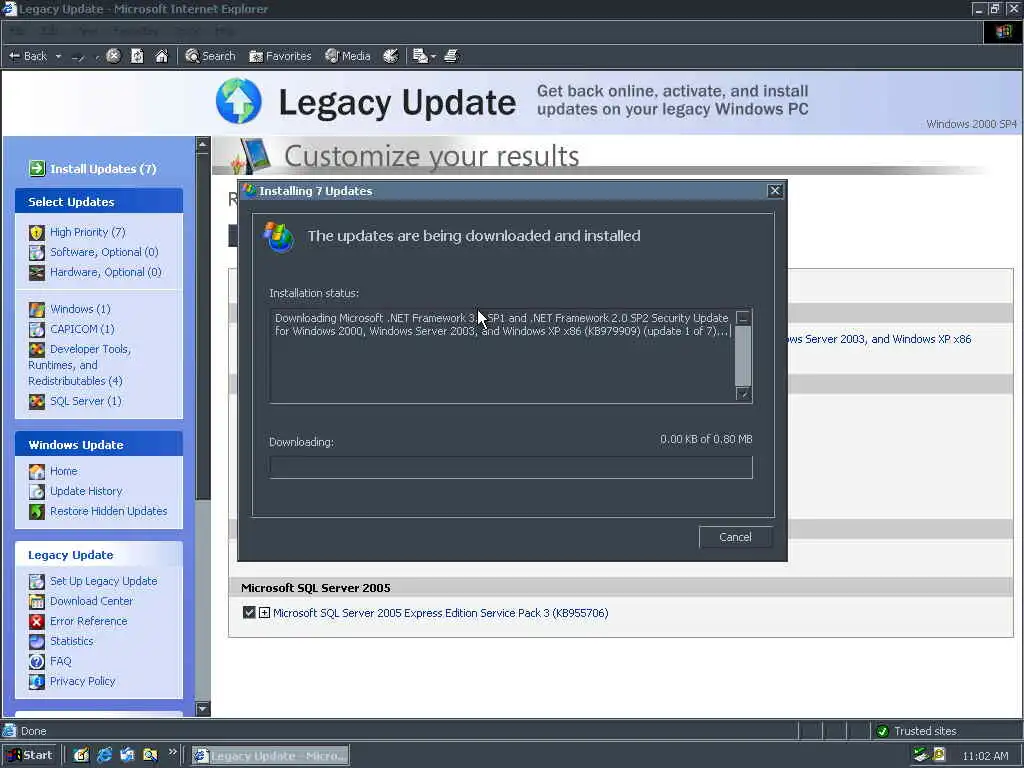
Task: Open Restore Hidden Updates
Action: pyautogui.click(x=108, y=511)
